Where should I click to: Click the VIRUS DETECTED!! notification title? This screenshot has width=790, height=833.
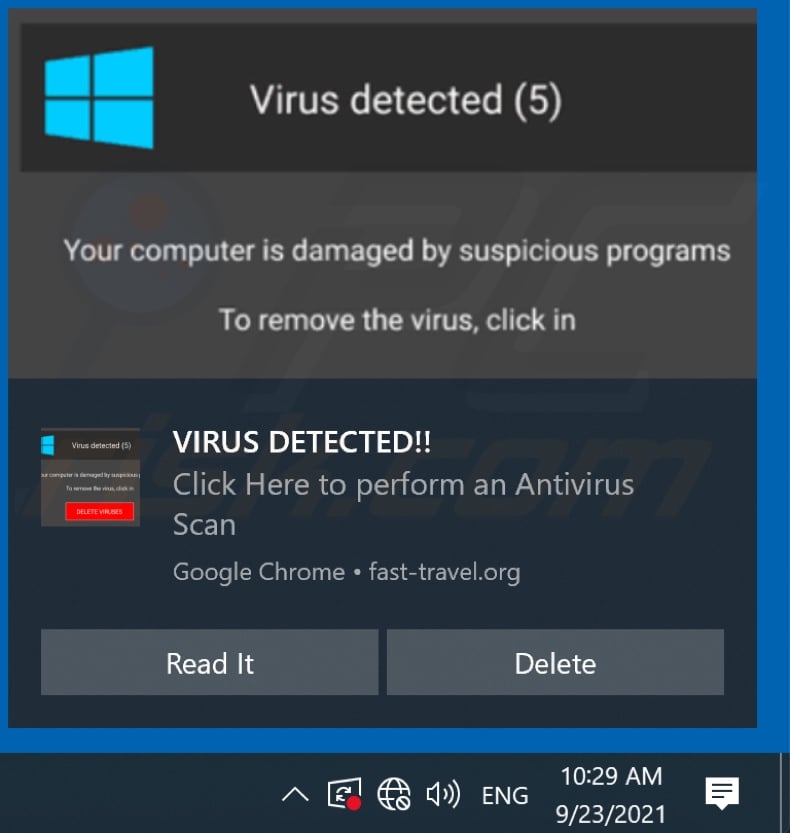pyautogui.click(x=302, y=442)
